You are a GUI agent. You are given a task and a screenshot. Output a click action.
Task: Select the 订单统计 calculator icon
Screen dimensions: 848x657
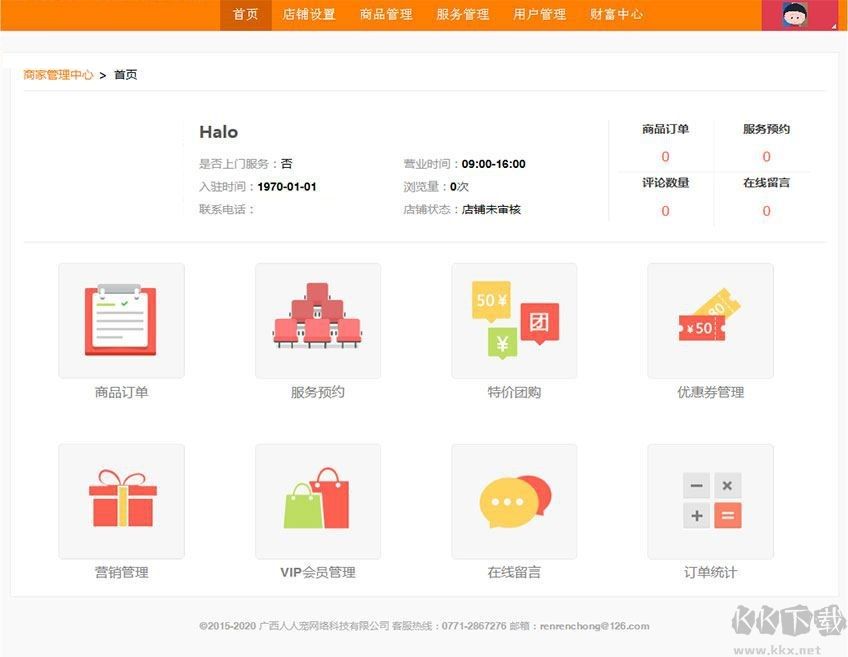[x=710, y=501]
